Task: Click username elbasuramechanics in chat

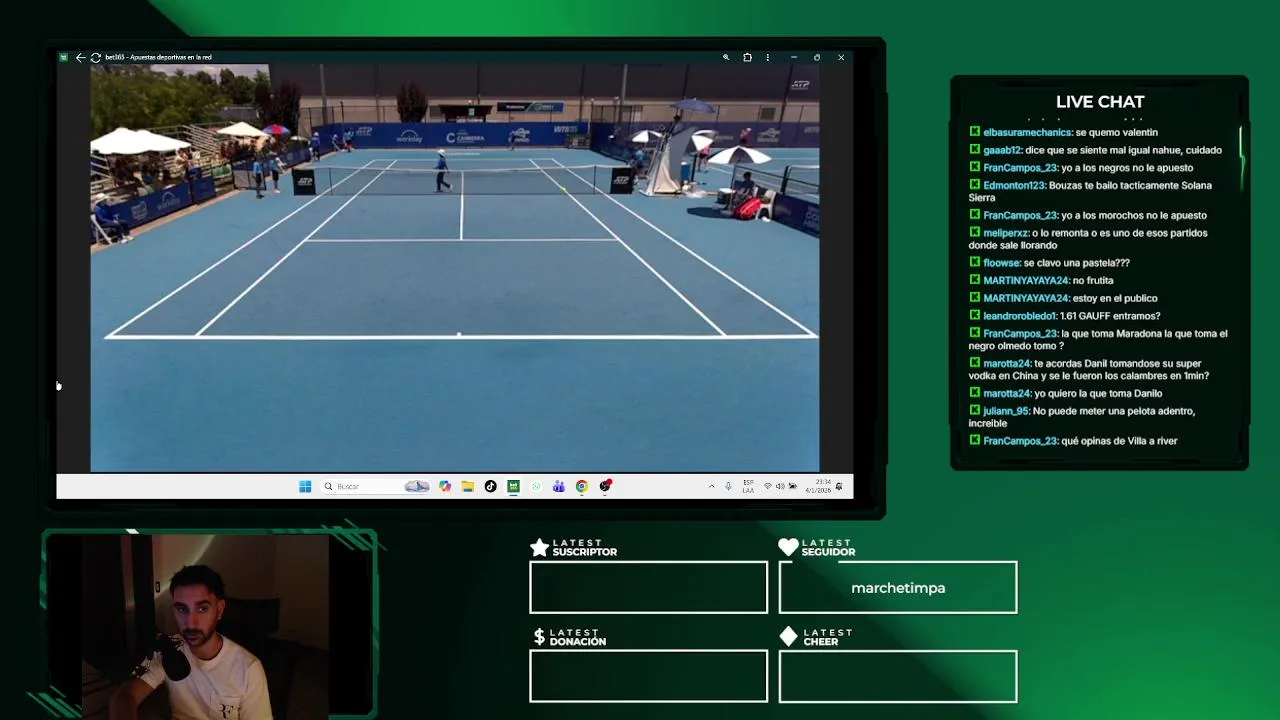Action: (1027, 132)
